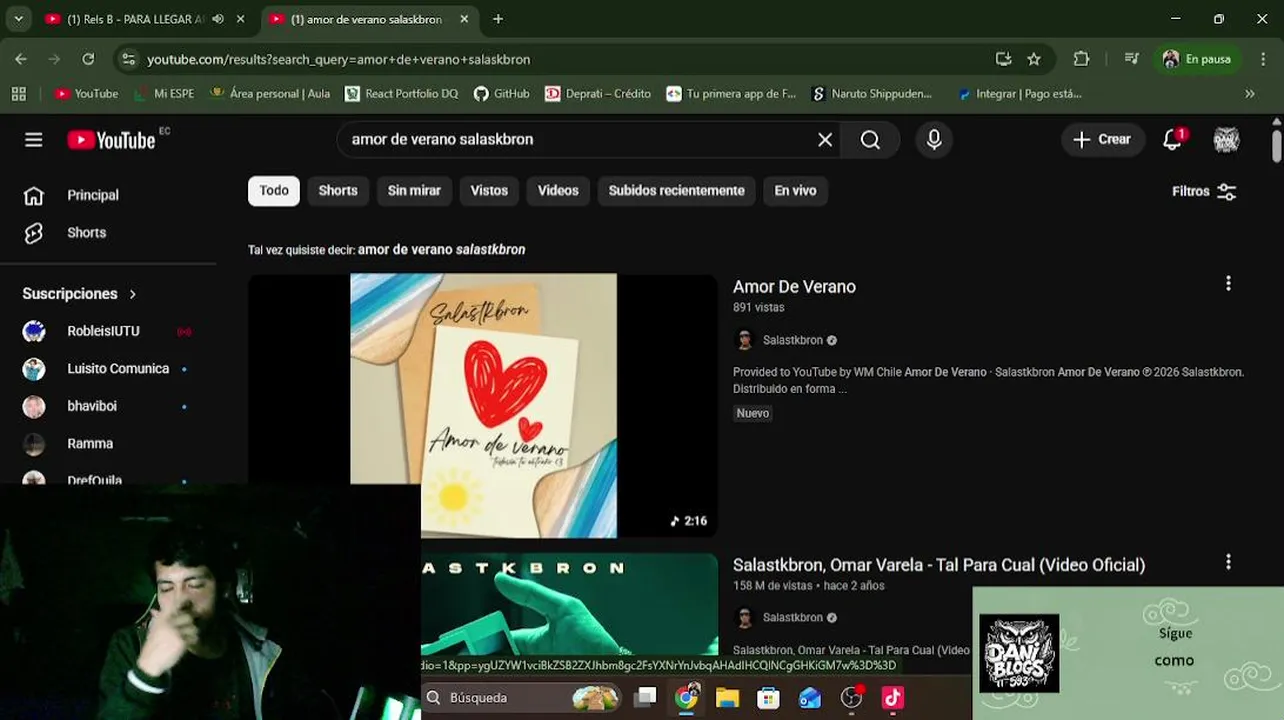Open the YouTube account avatar menu
The height and width of the screenshot is (720, 1284).
click(1226, 140)
